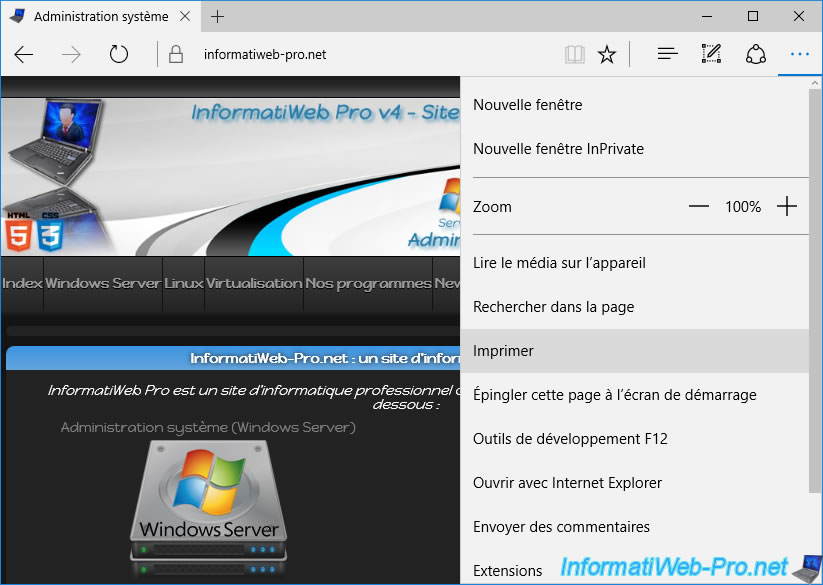Select the Administration système tab
Image resolution: width=823 pixels, height=585 pixels.
pos(101,16)
